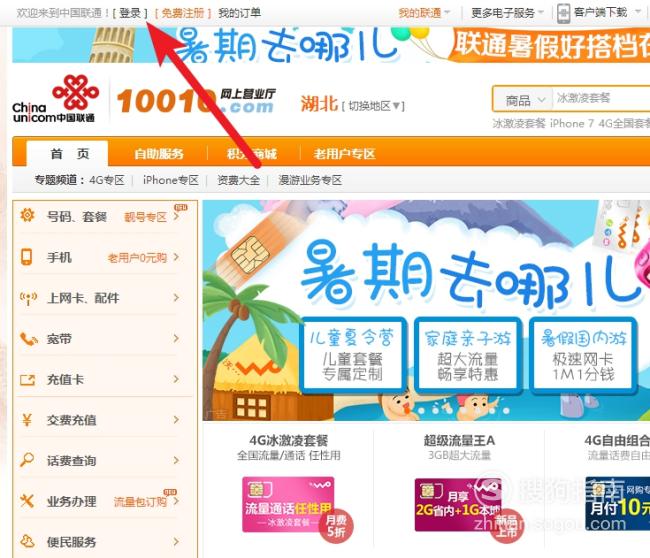The image size is (650, 558).
Task: Switch to the 自助服务 tab
Action: point(159,154)
